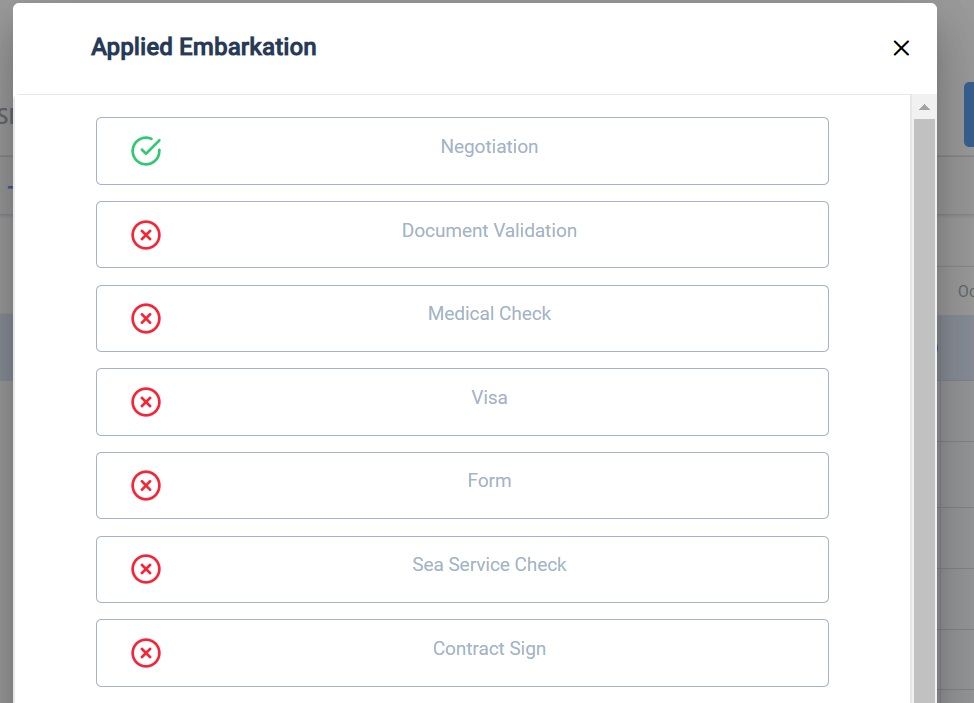974x703 pixels.
Task: Click the green checkmark icon beside Negotiation
Action: pyautogui.click(x=146, y=151)
